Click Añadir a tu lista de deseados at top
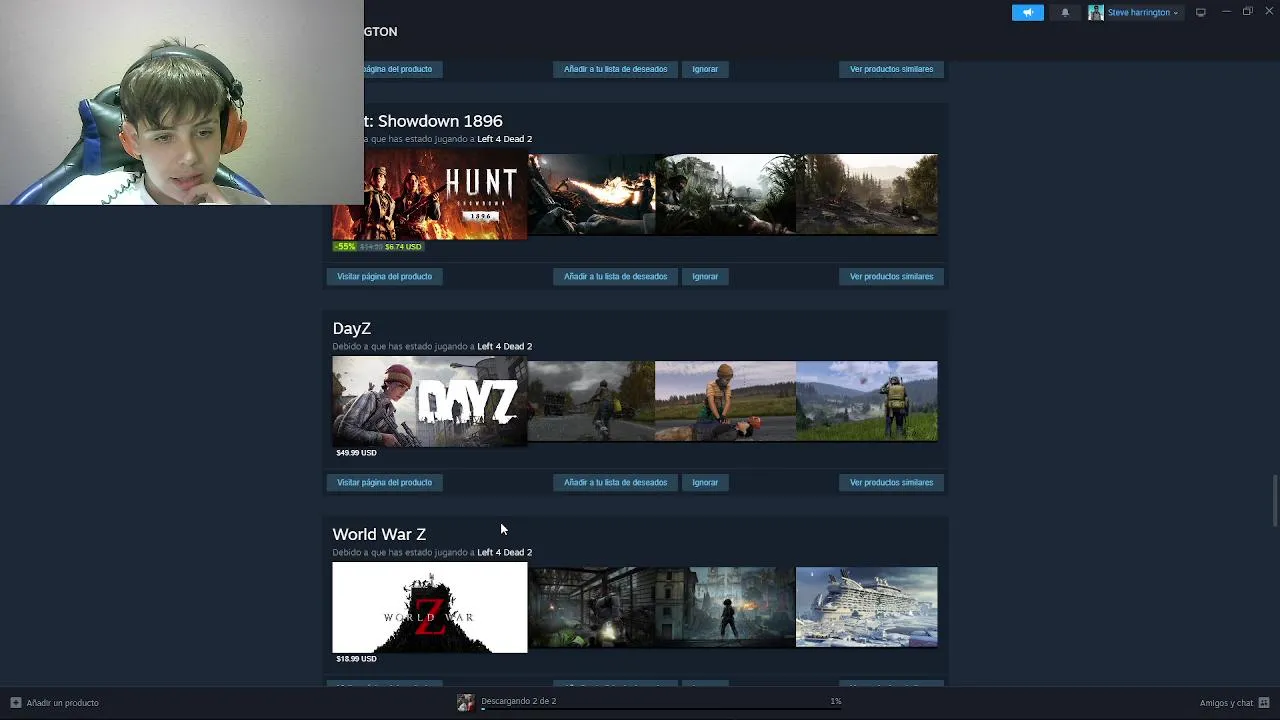Image resolution: width=1280 pixels, height=720 pixels. [615, 69]
